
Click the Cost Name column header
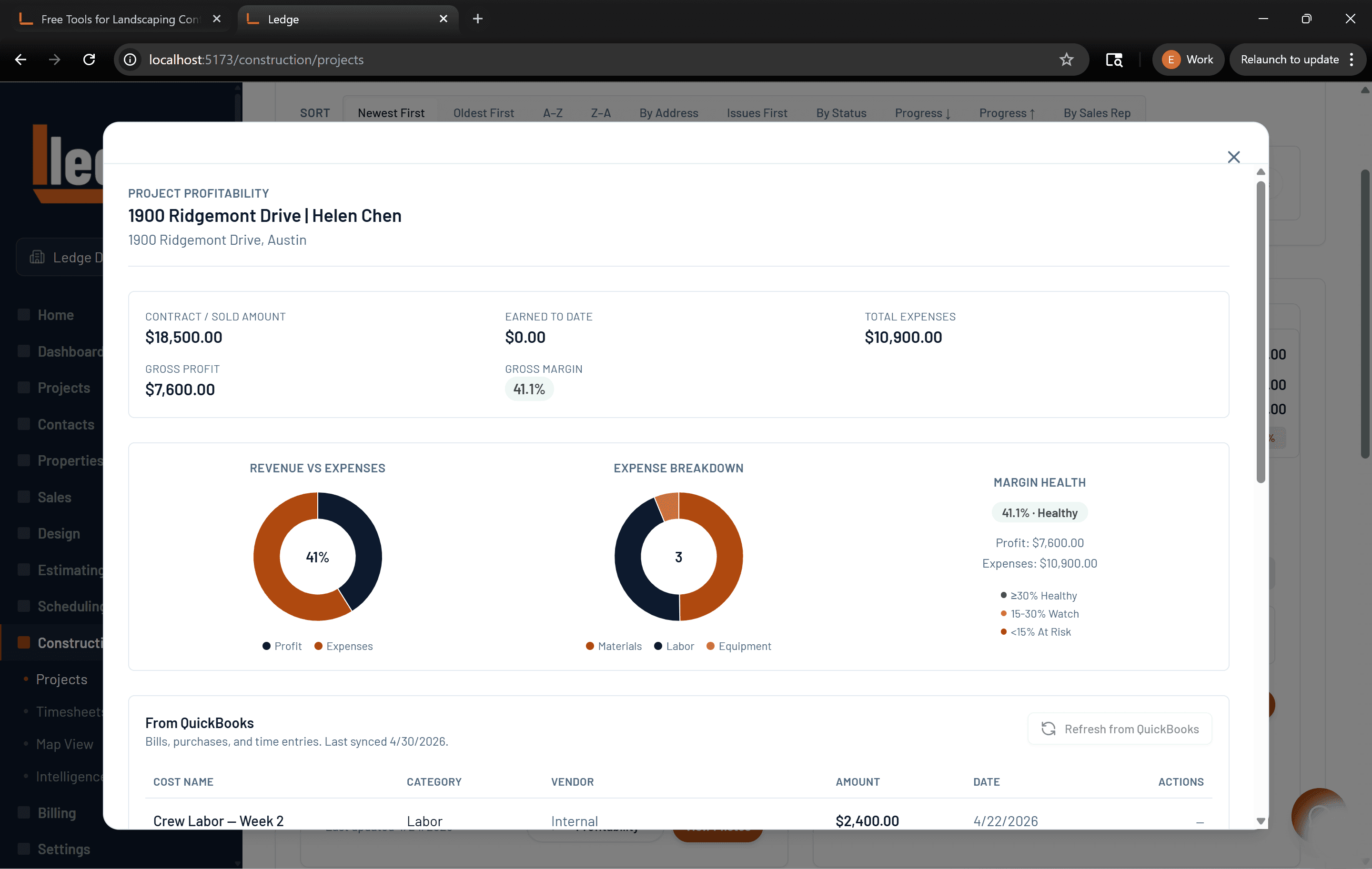click(x=183, y=782)
